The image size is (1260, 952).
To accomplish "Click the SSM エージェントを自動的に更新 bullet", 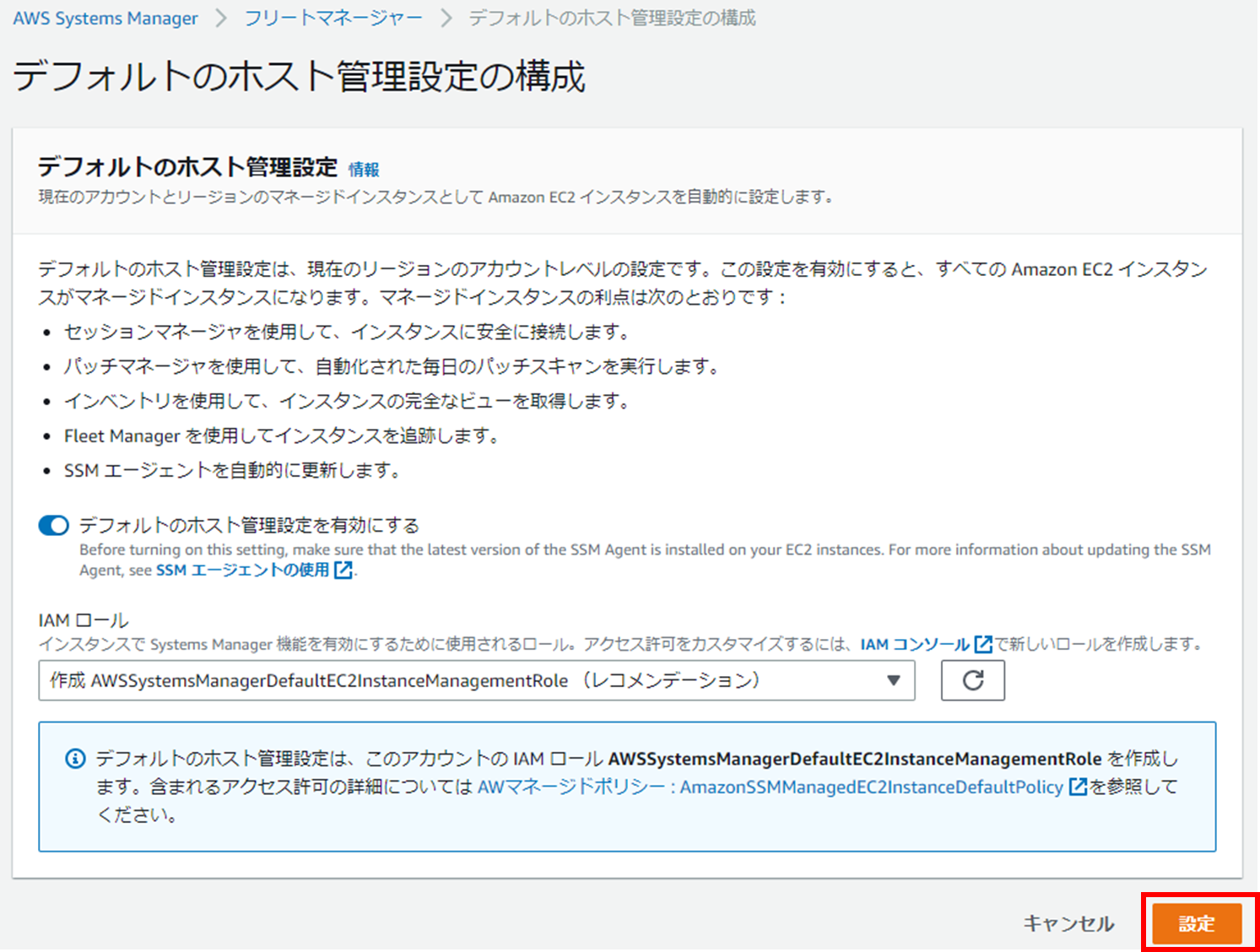I will pyautogui.click(x=233, y=471).
